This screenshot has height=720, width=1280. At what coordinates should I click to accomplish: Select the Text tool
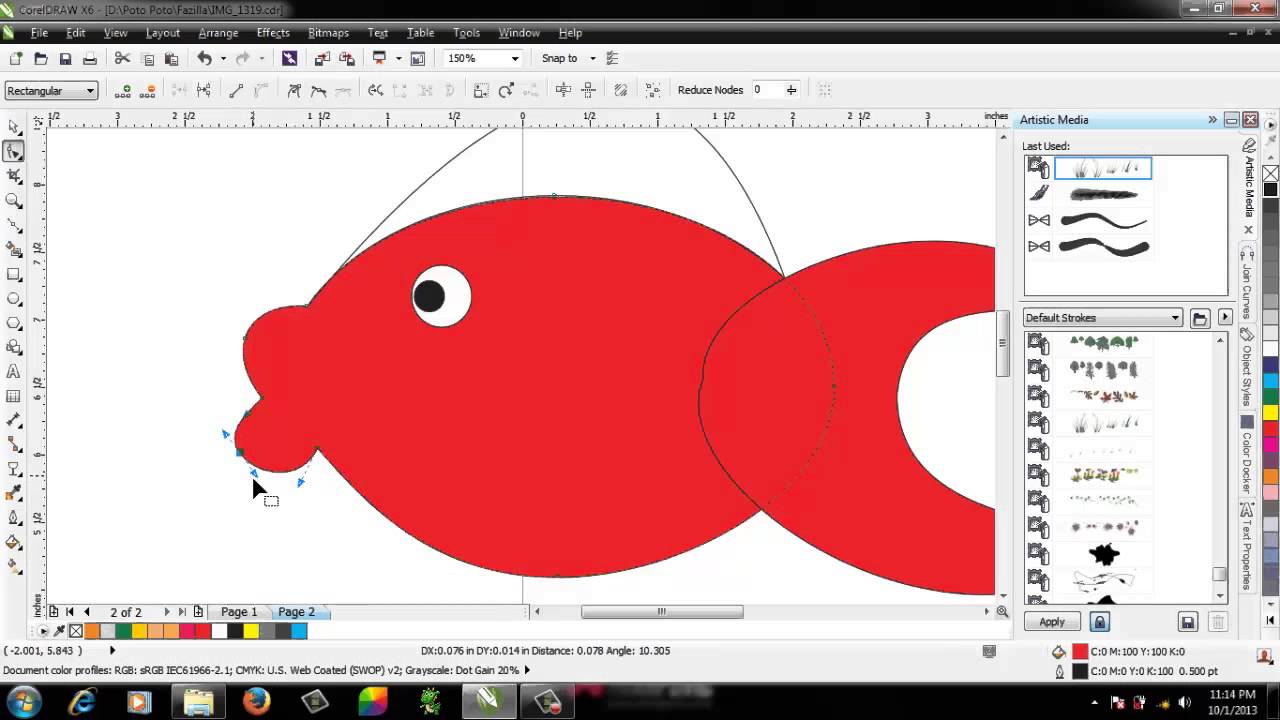pos(14,371)
